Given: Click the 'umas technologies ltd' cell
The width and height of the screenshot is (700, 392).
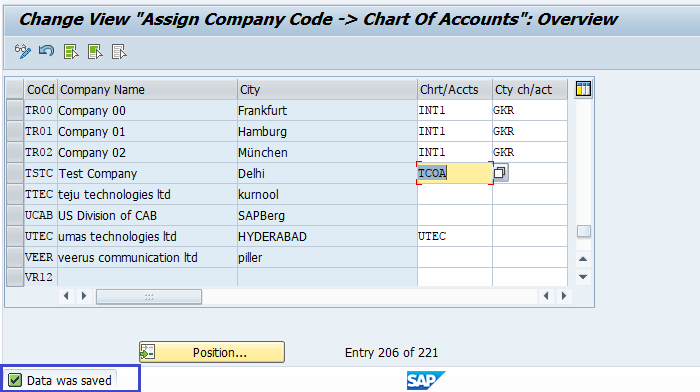Looking at the screenshot, I should [x=147, y=236].
